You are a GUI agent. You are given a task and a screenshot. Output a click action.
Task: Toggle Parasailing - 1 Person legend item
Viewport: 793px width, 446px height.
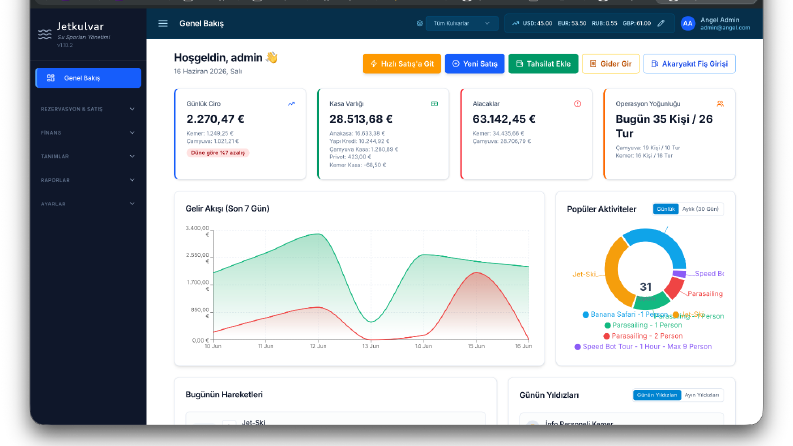point(643,325)
